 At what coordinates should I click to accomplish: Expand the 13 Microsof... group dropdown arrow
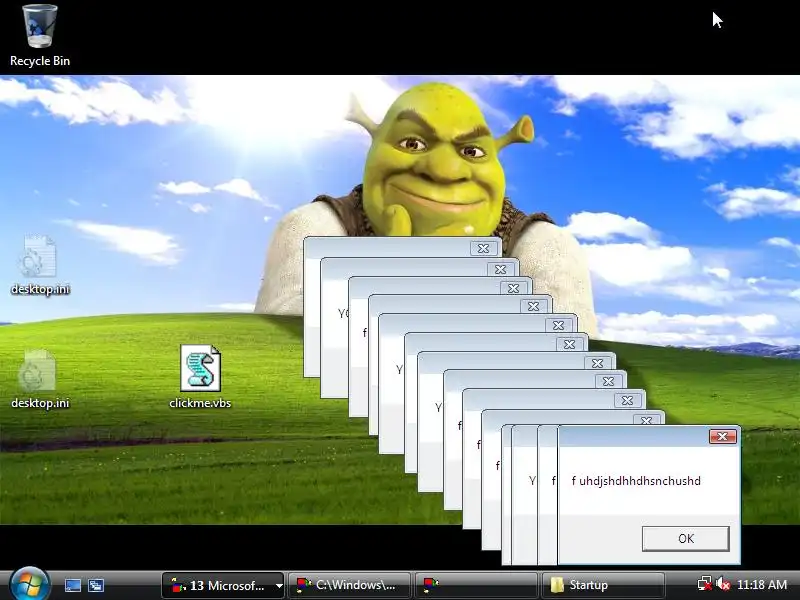[x=279, y=585]
